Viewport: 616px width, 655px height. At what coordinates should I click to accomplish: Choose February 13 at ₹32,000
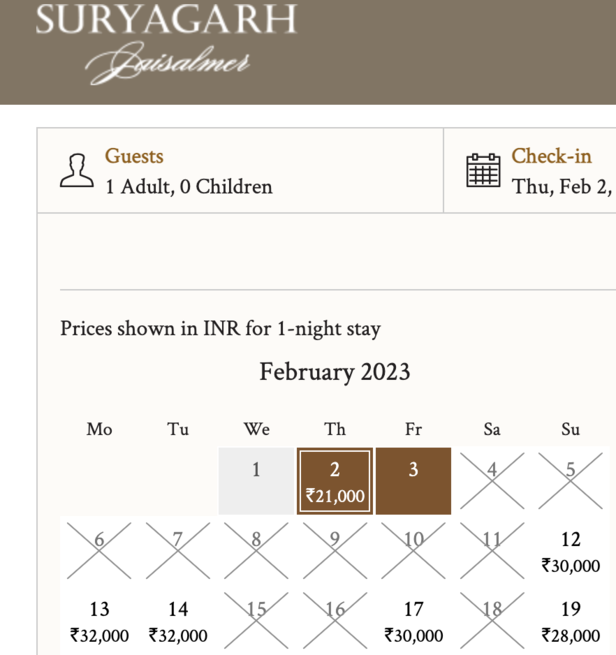tap(99, 621)
